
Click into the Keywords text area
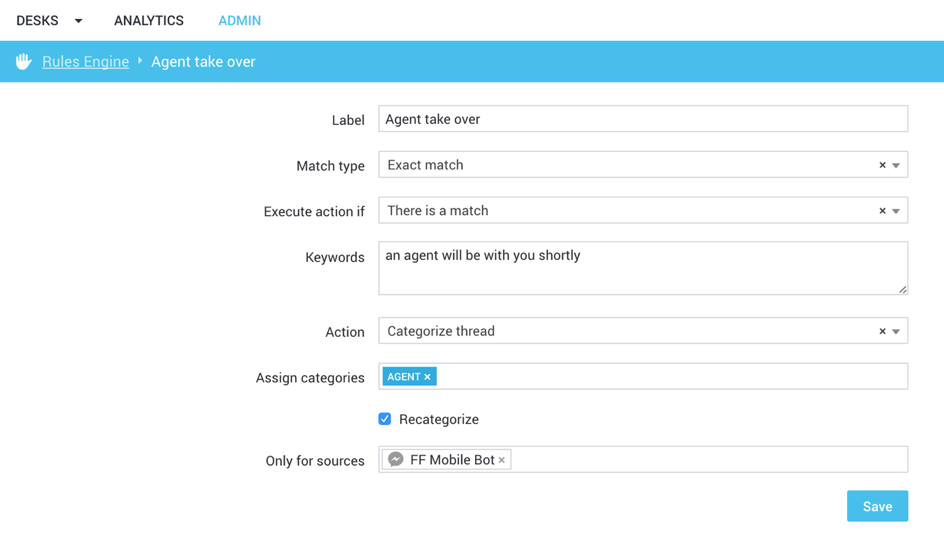point(642,268)
